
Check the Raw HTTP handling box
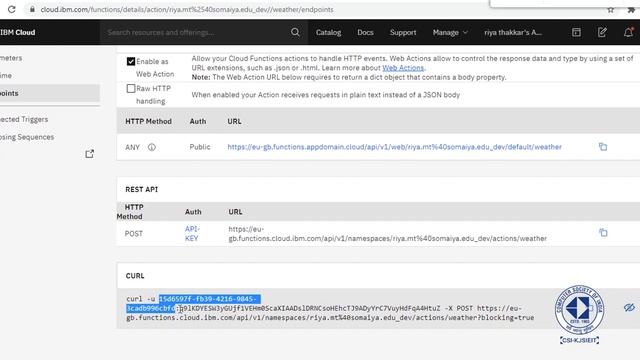click(131, 88)
